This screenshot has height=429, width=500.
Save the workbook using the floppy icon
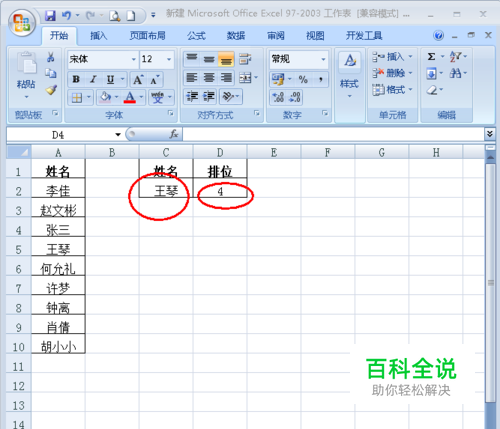point(50,15)
